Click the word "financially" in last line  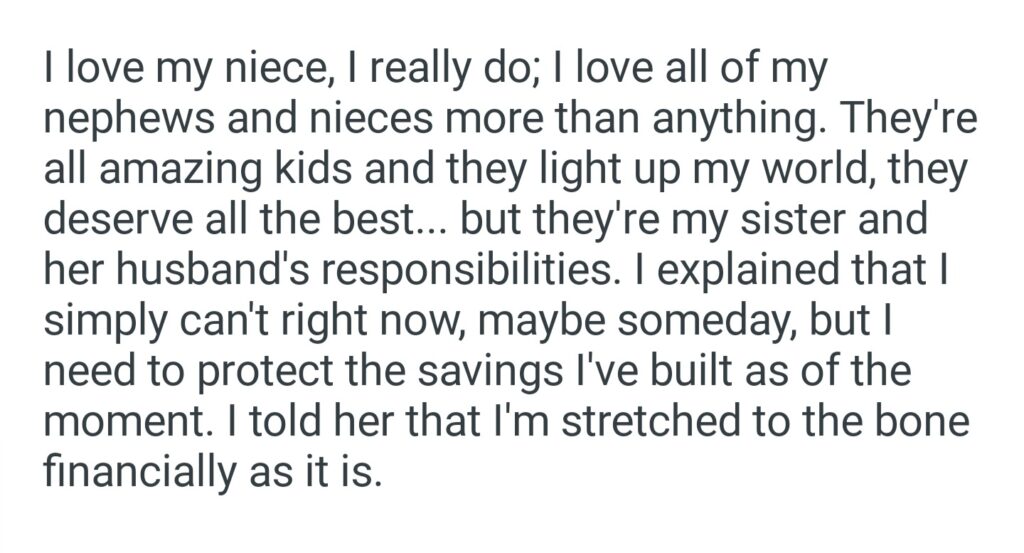(130, 466)
